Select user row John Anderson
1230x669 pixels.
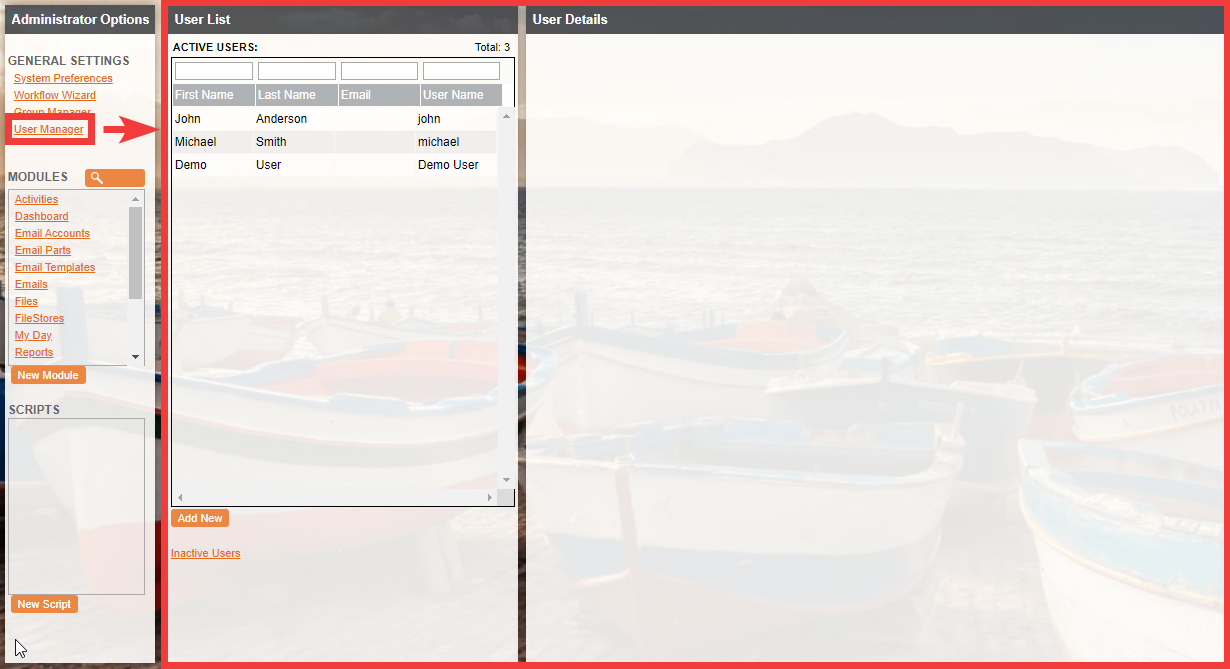(335, 119)
